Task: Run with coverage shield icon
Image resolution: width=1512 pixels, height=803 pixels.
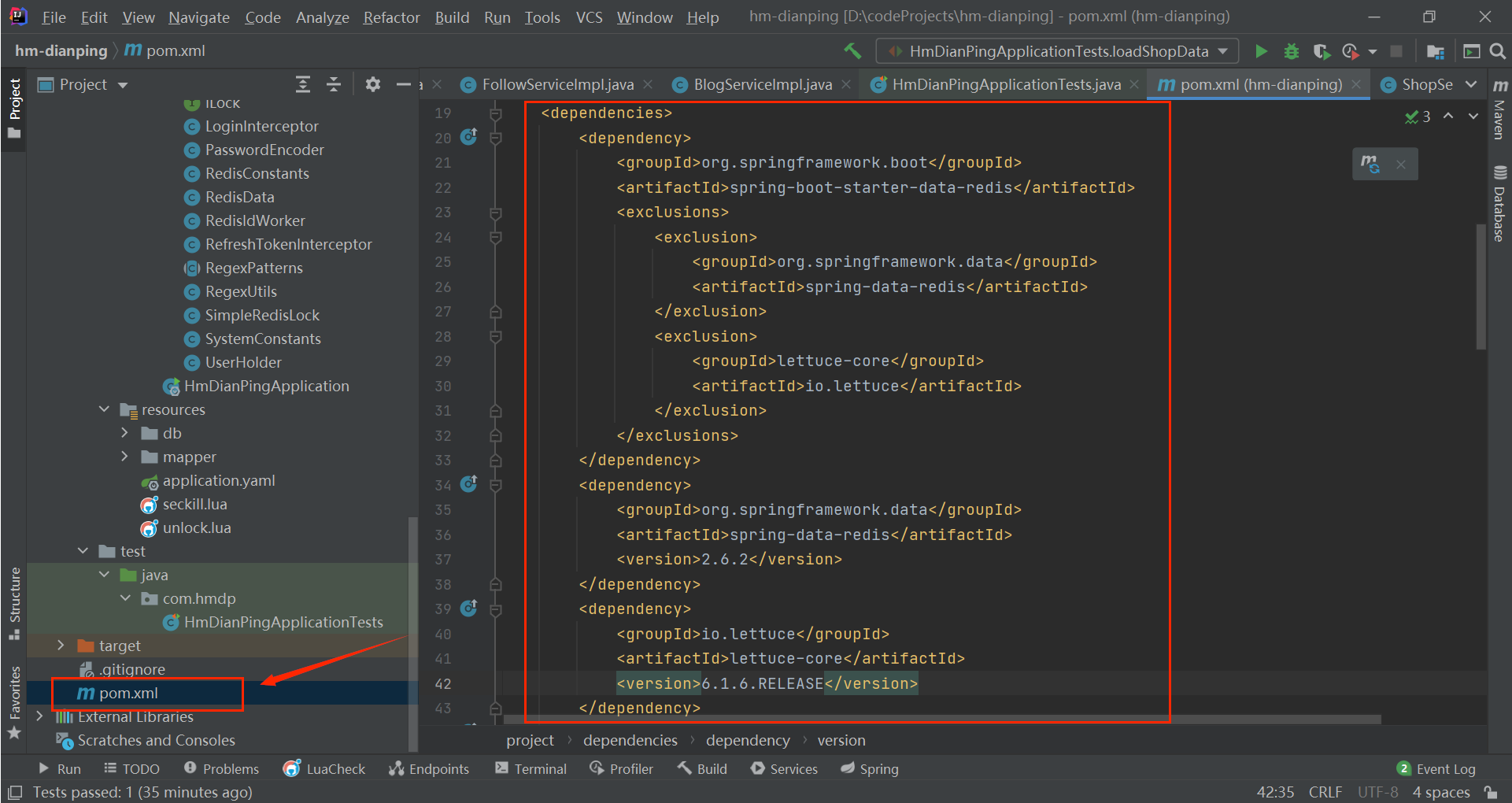Action: (1322, 51)
